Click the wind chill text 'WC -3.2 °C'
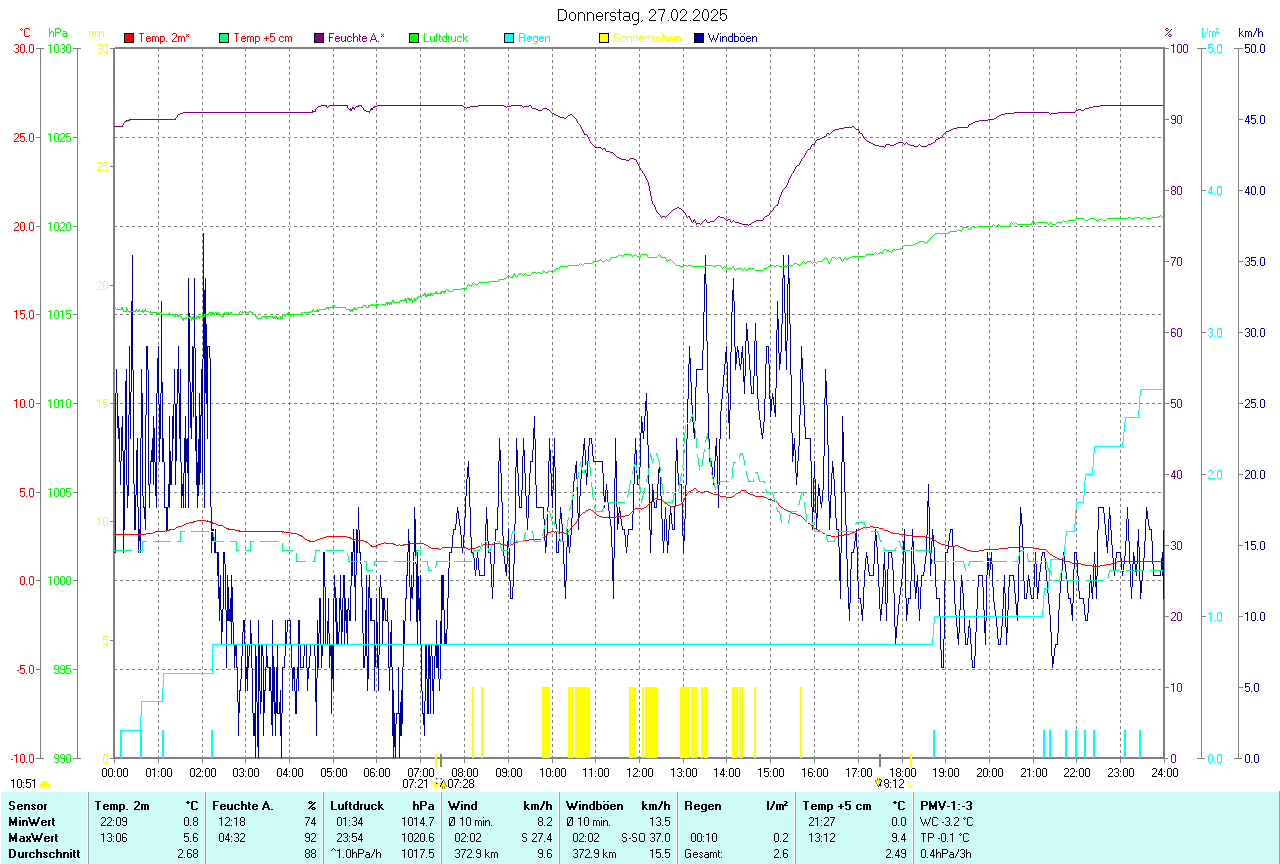 pos(946,821)
